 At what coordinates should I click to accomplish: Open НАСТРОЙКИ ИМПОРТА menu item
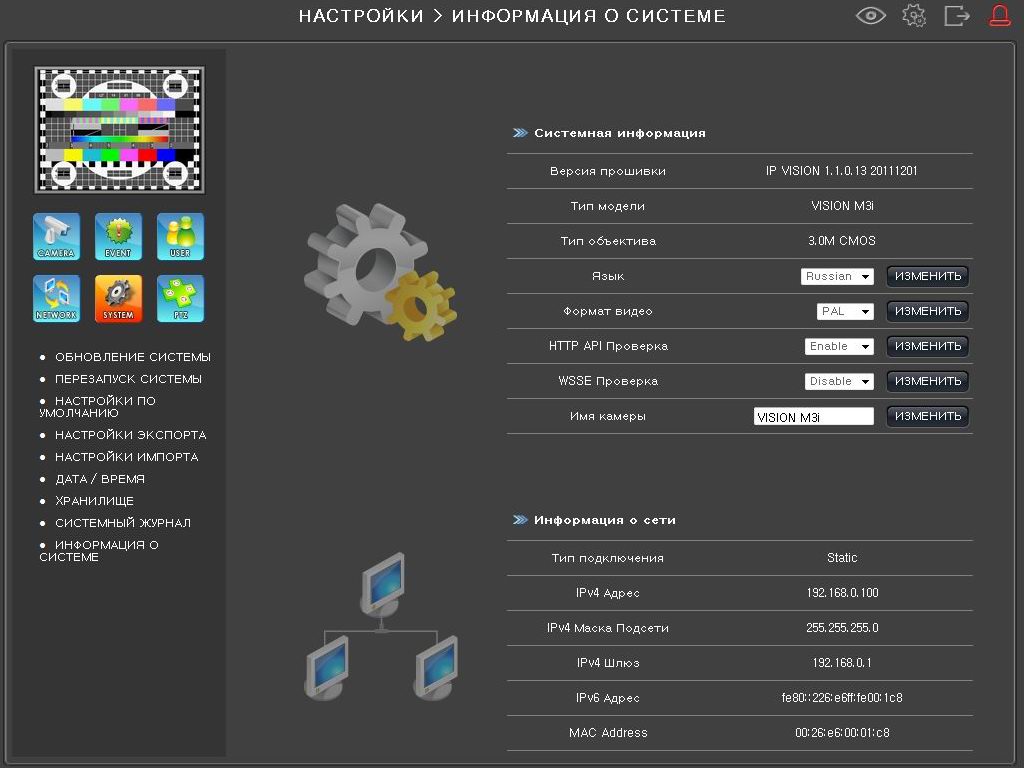(x=127, y=457)
